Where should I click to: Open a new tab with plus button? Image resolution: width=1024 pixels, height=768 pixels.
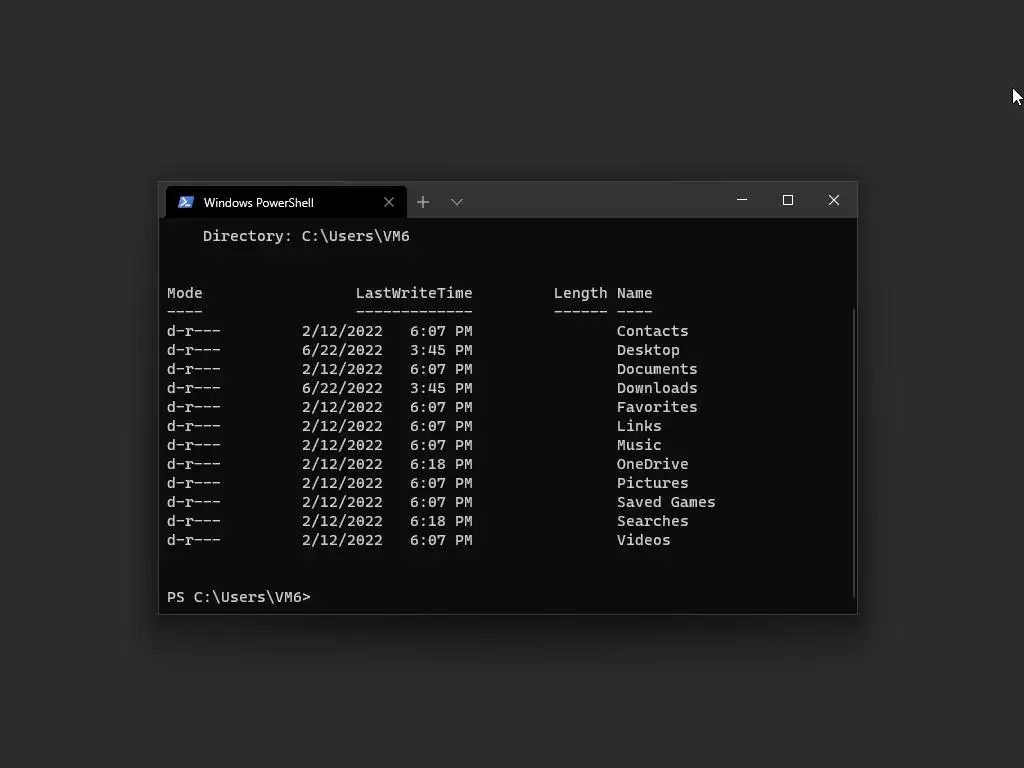[423, 202]
